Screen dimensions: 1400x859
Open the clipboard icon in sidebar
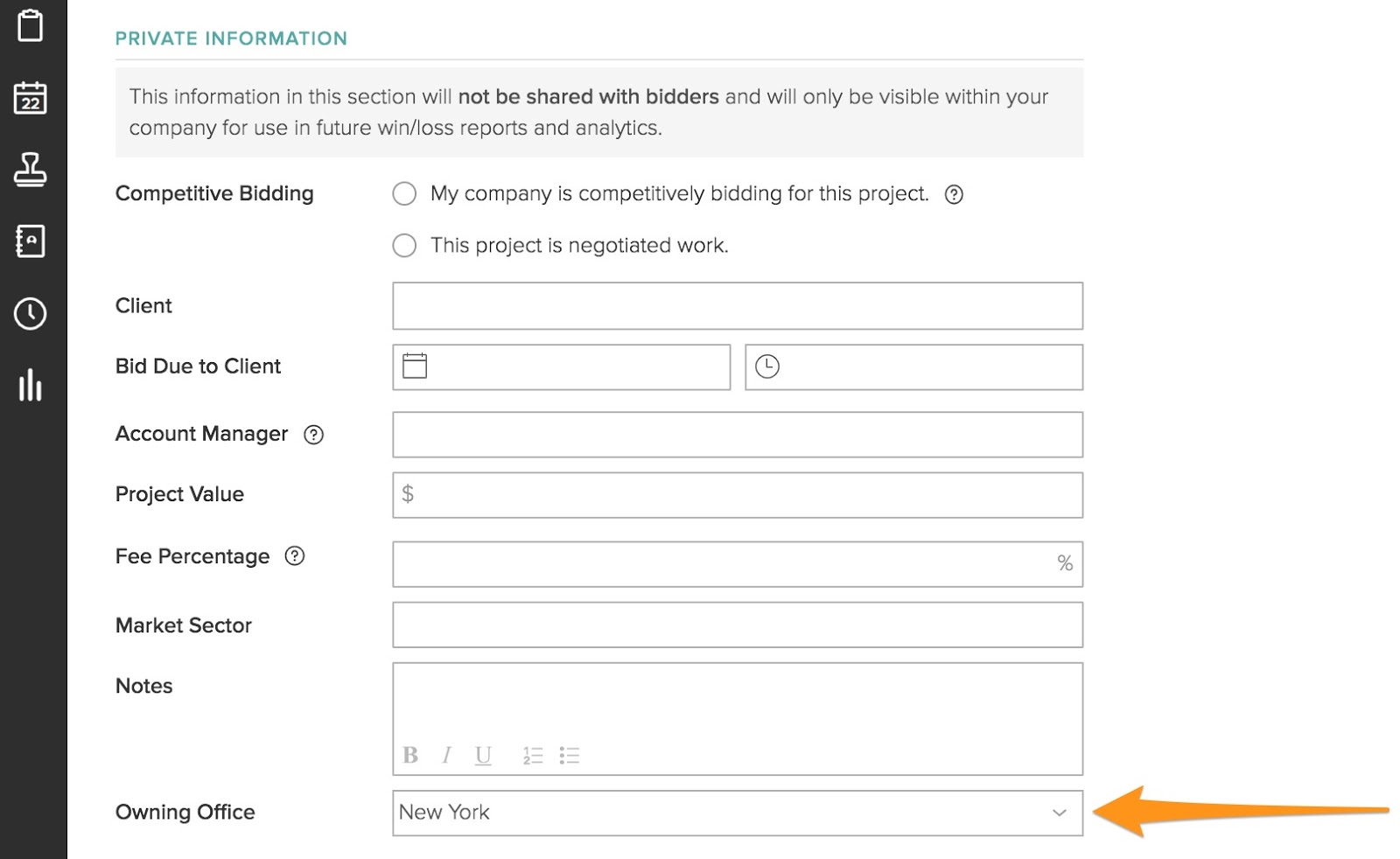(31, 25)
